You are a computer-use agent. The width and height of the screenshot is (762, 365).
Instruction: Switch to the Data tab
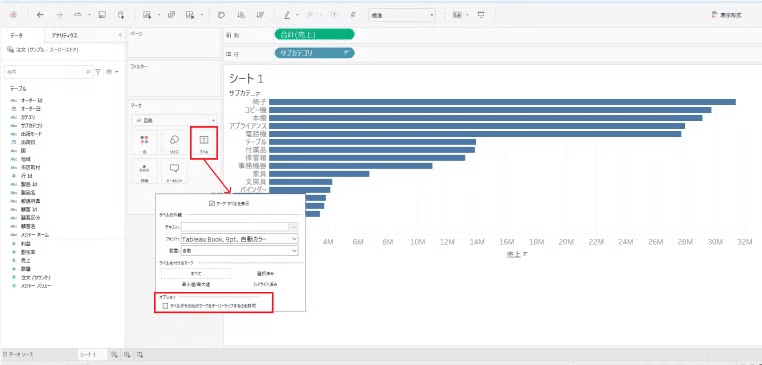click(17, 35)
